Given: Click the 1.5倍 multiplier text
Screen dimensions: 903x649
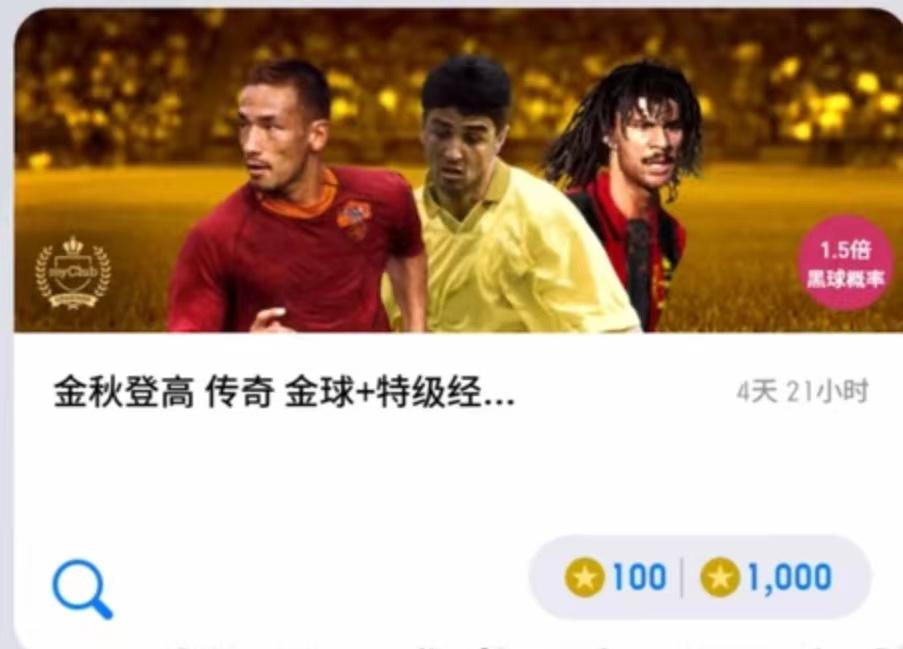Looking at the screenshot, I should point(845,250).
